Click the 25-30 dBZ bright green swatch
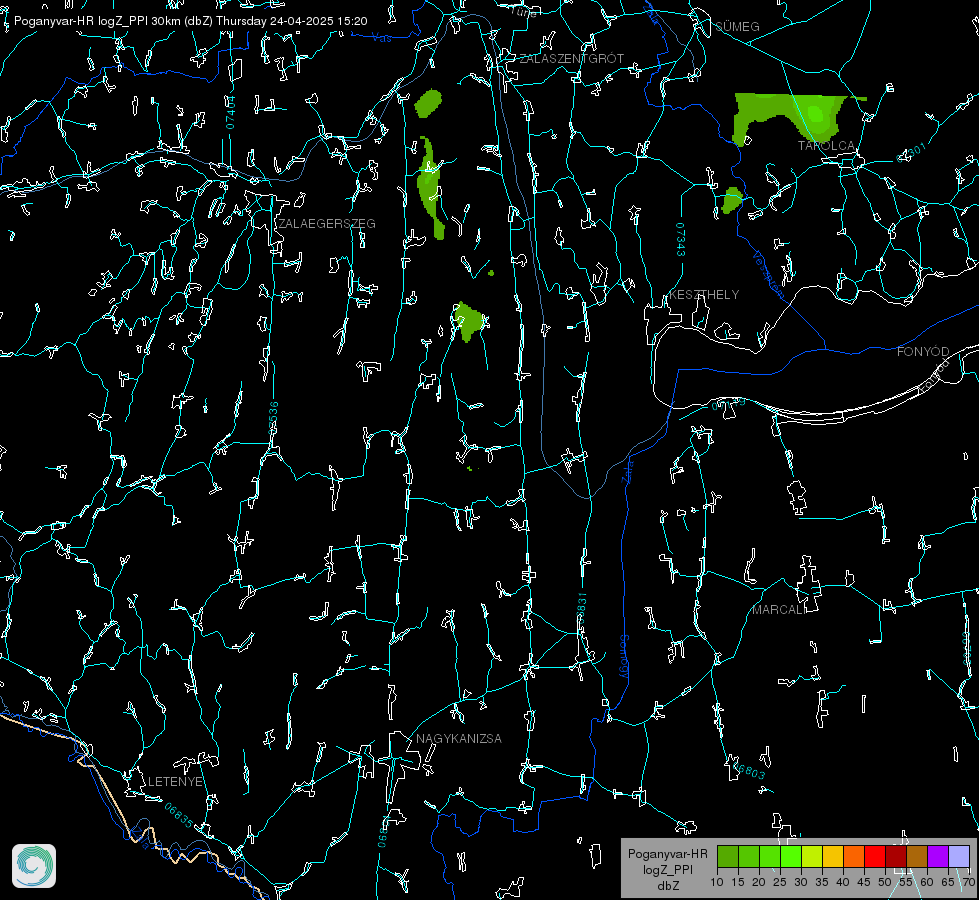Screen dimensions: 979x900 point(791,856)
